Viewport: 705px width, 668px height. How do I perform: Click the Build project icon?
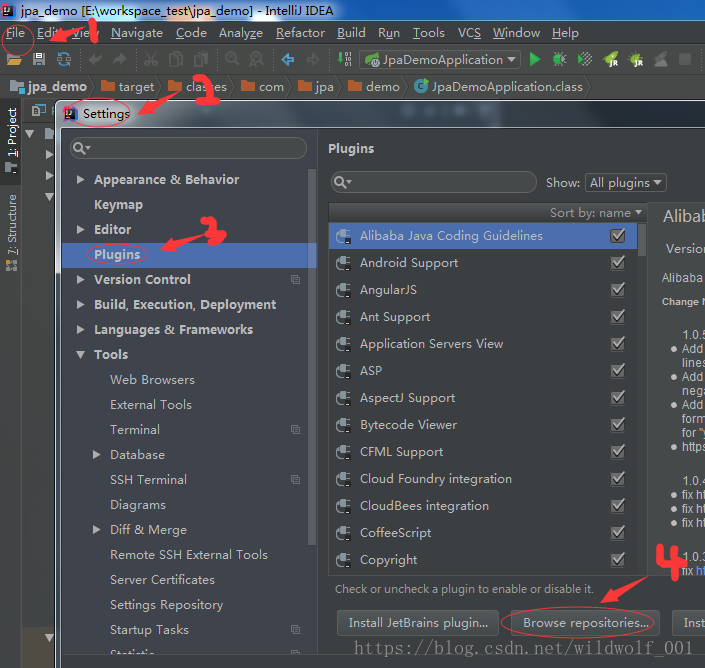[344, 59]
